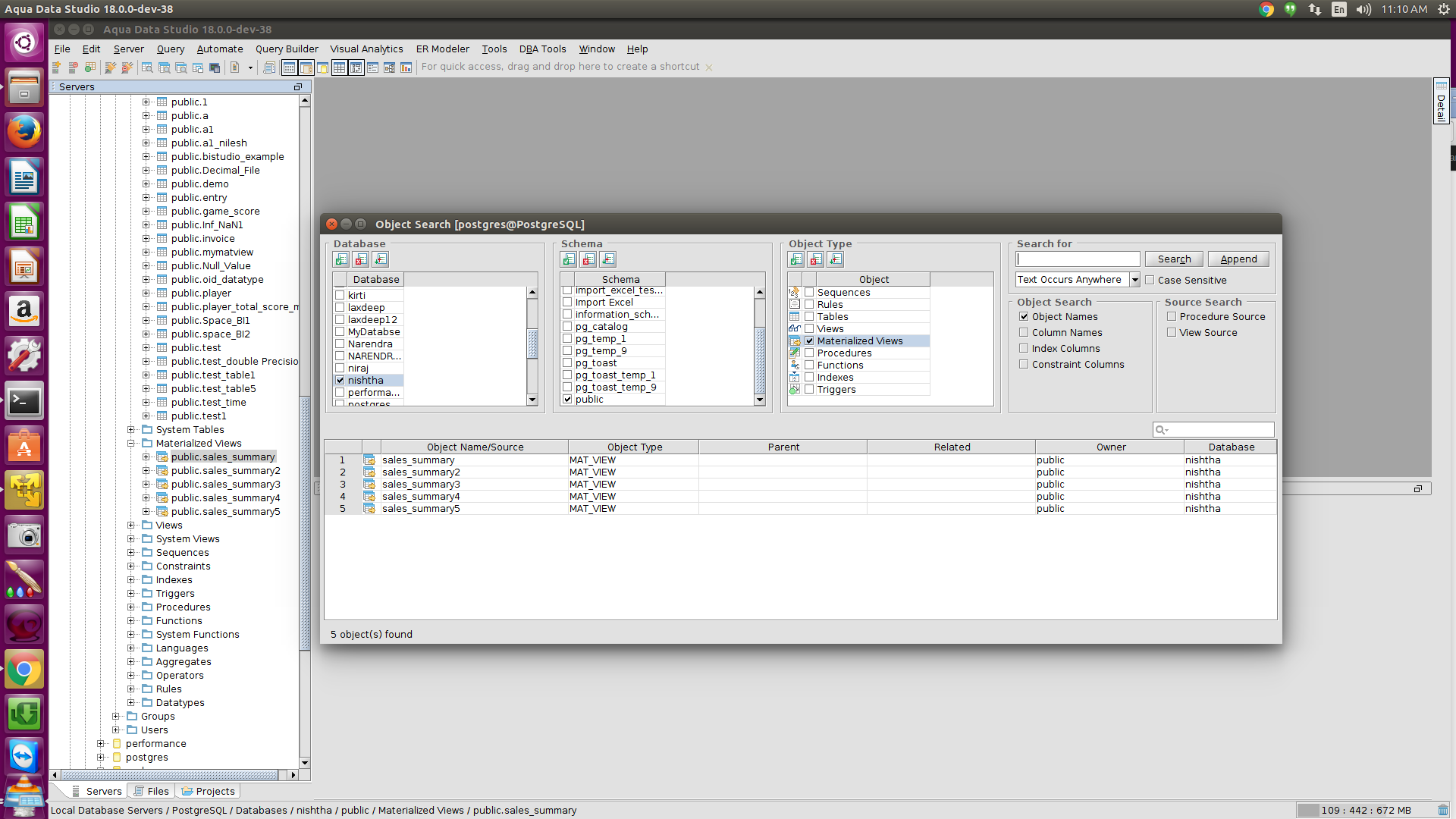The width and height of the screenshot is (1456, 819).
Task: Open the File menu
Action: (62, 49)
